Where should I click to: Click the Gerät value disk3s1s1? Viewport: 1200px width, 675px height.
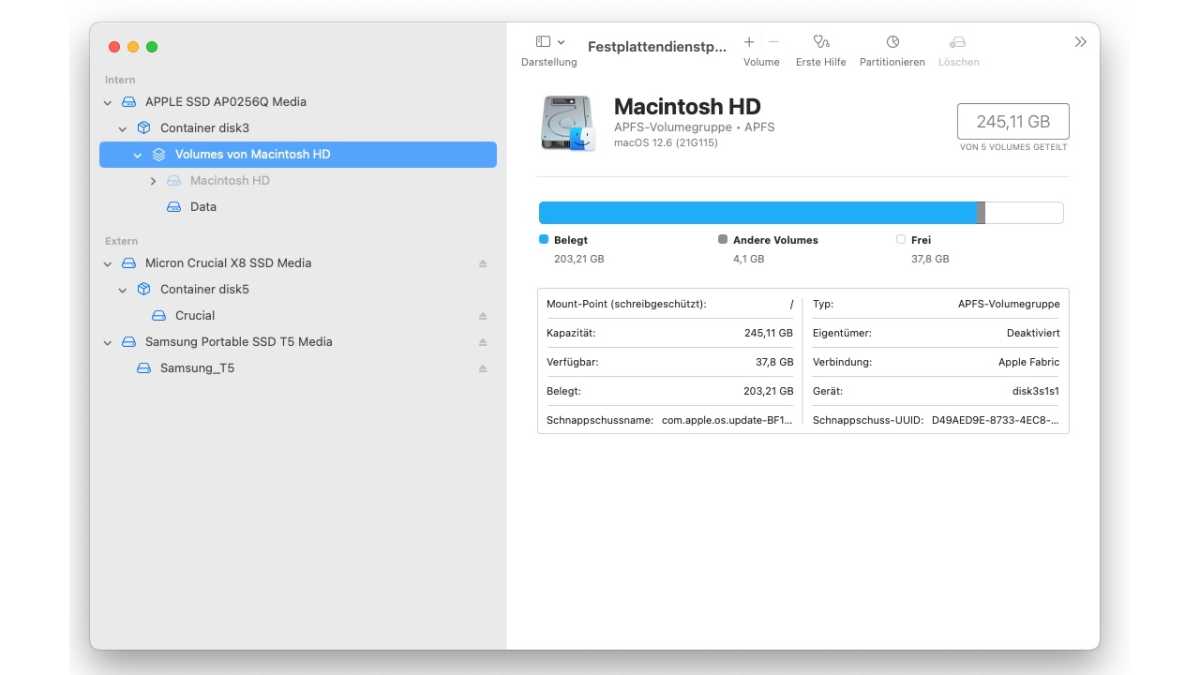point(1036,391)
